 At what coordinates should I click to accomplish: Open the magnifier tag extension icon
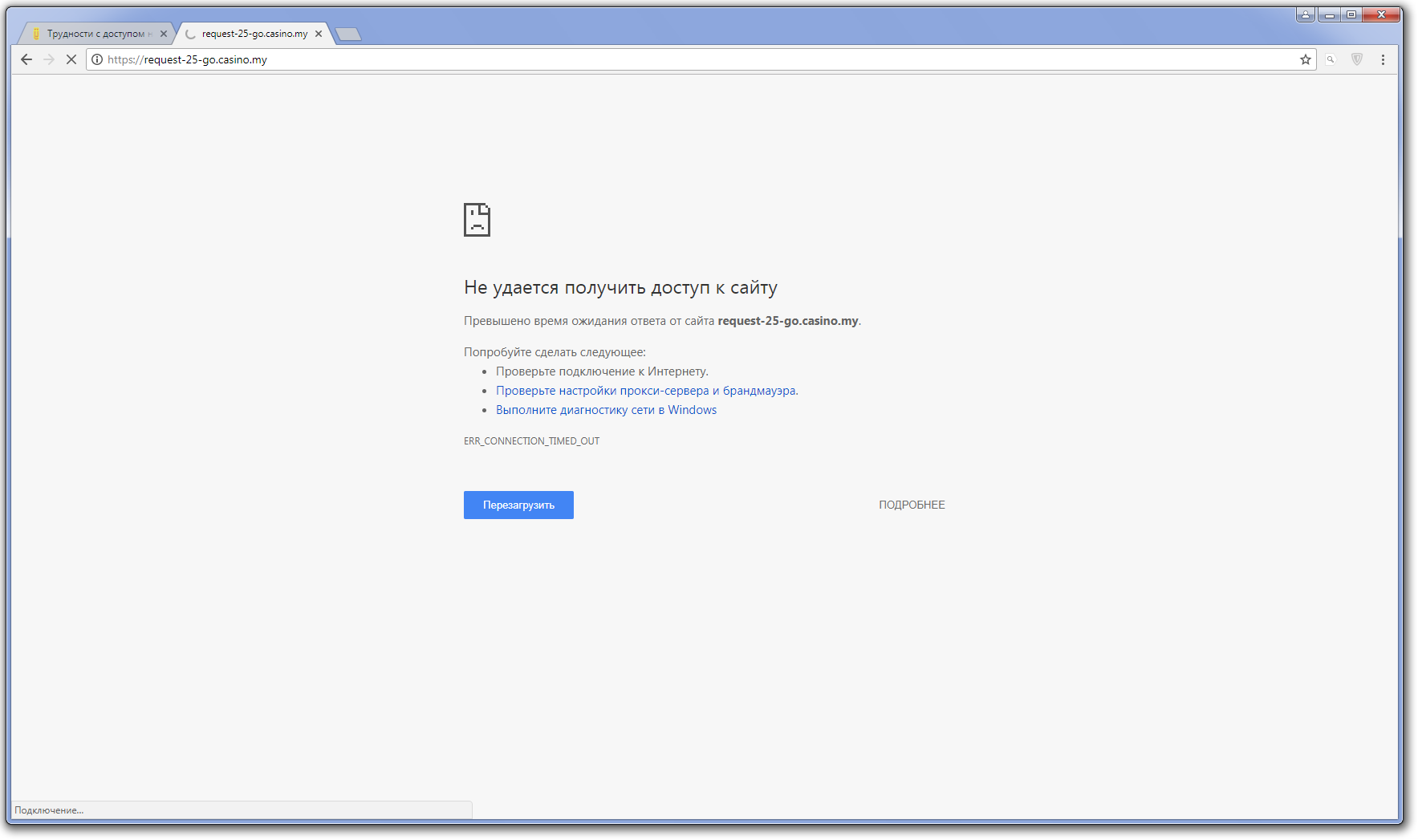[1331, 59]
